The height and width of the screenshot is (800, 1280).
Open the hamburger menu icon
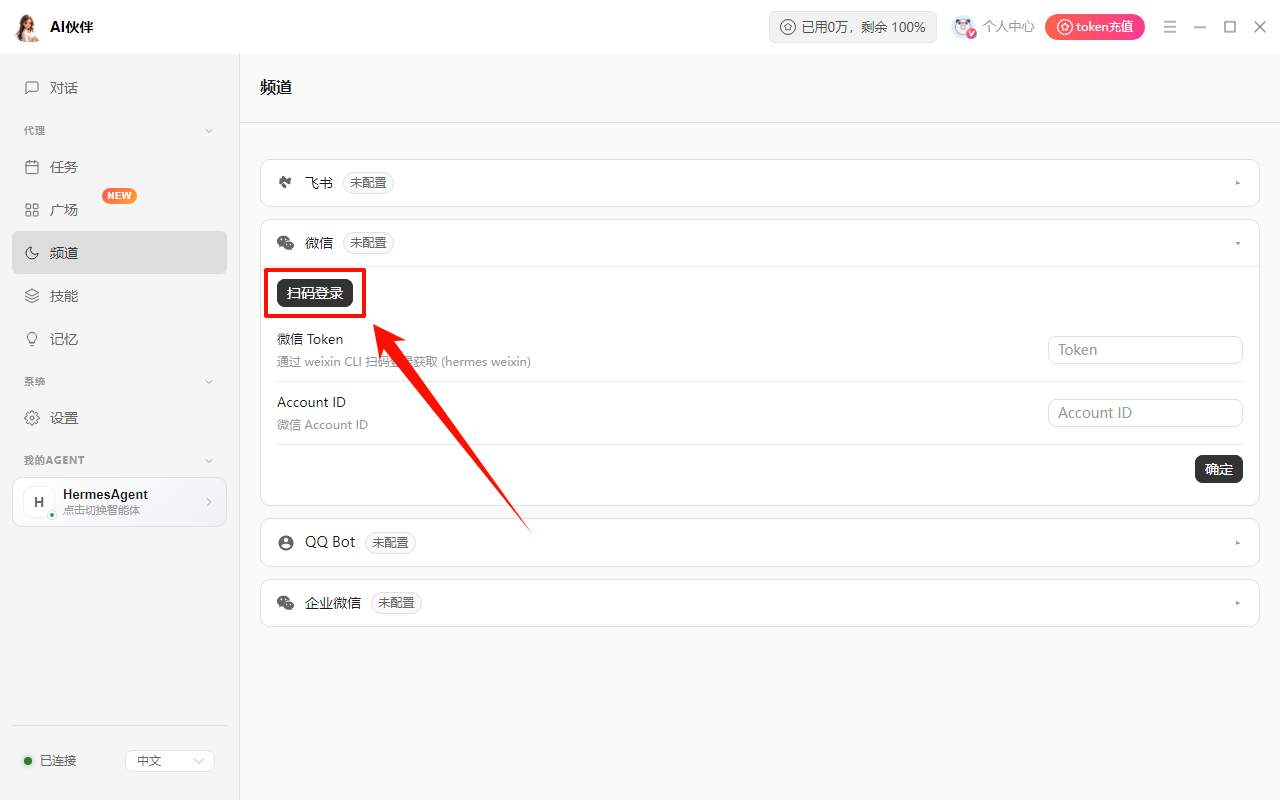tap(1170, 27)
